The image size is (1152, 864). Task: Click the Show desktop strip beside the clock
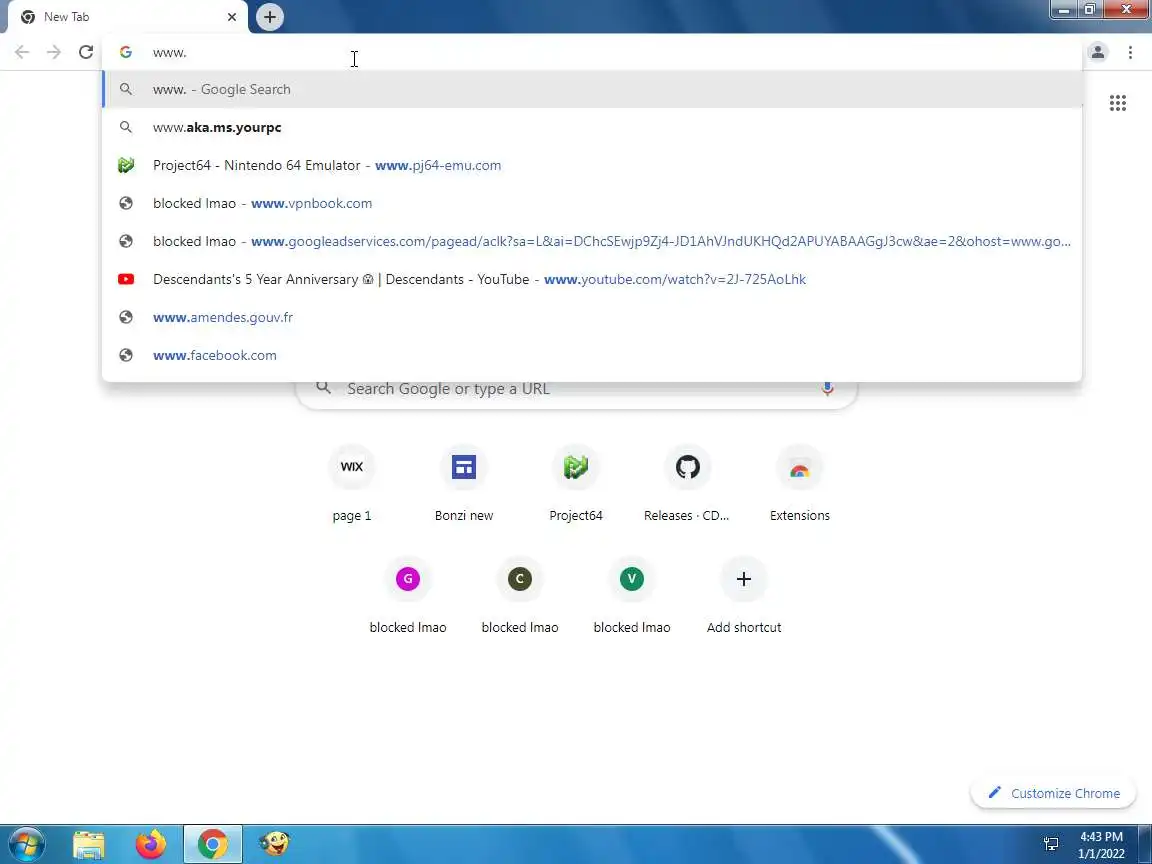pyautogui.click(x=1145, y=844)
